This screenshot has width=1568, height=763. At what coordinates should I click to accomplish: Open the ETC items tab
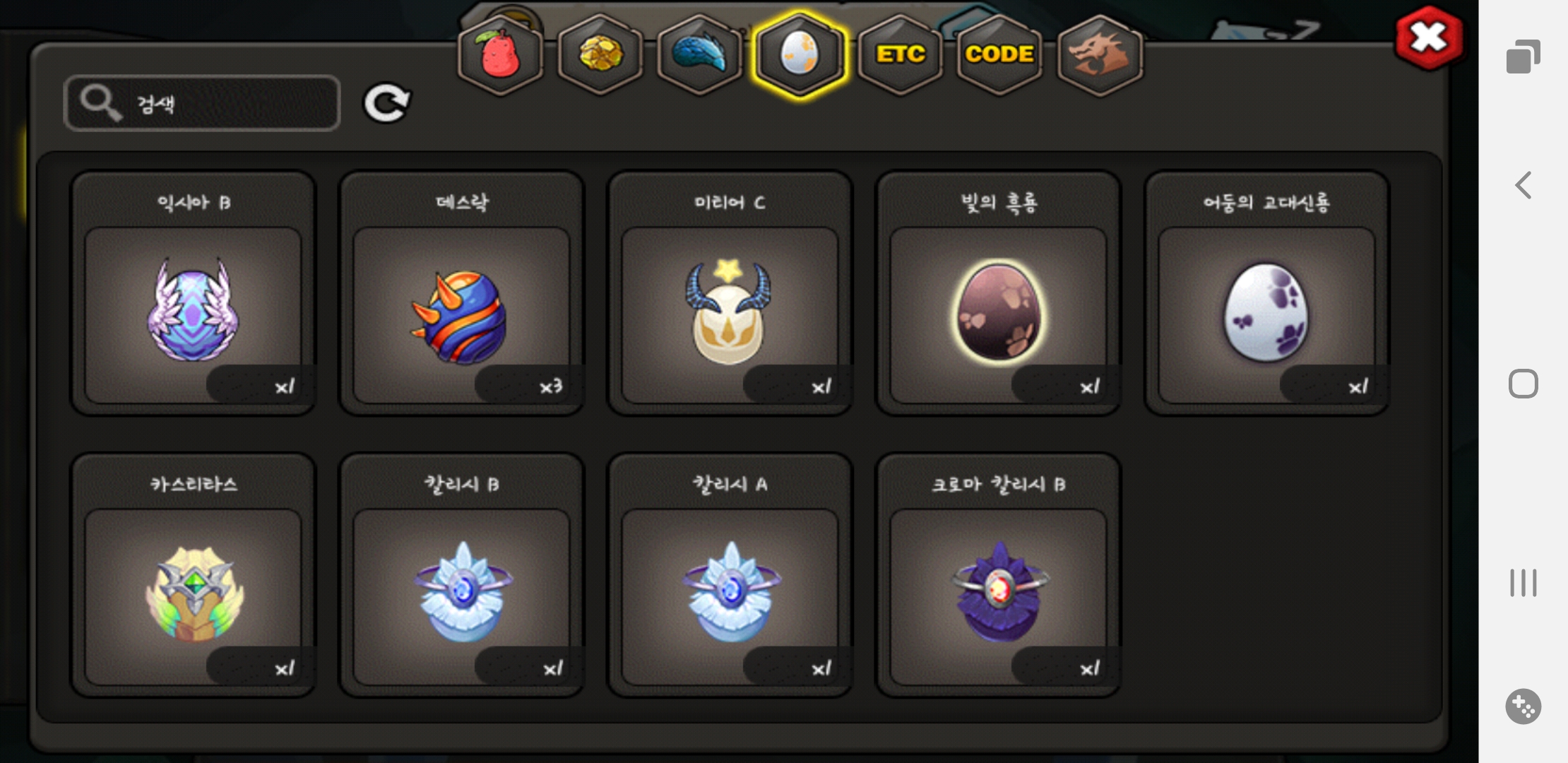pyautogui.click(x=901, y=55)
